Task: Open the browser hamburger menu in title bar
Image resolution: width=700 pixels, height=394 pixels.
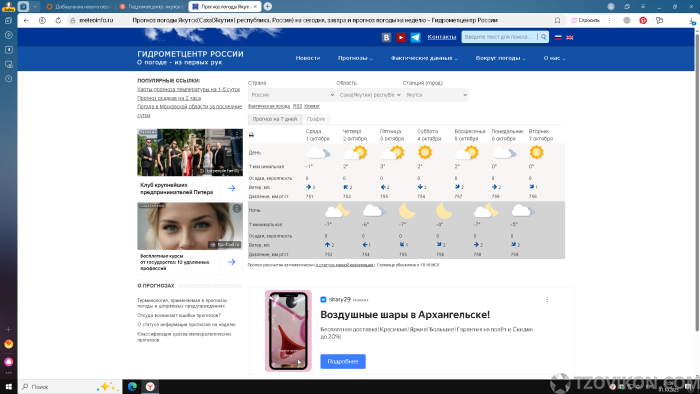Action: [x=643, y=6]
